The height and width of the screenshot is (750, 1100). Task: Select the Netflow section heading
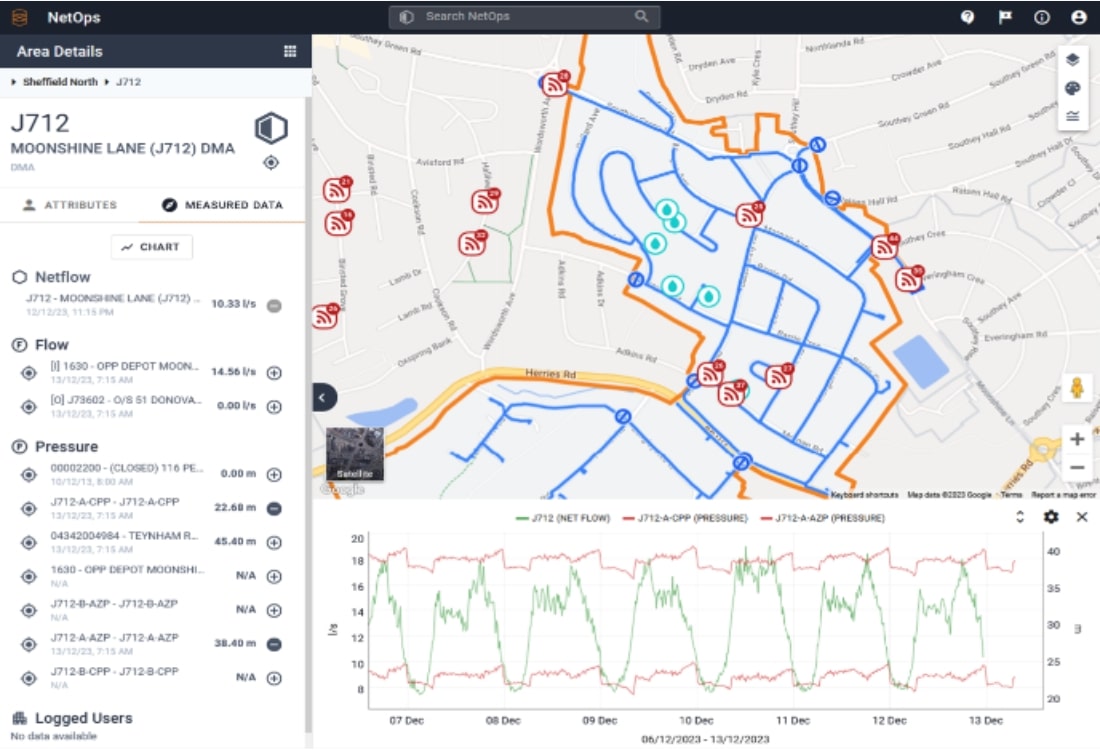[x=62, y=277]
